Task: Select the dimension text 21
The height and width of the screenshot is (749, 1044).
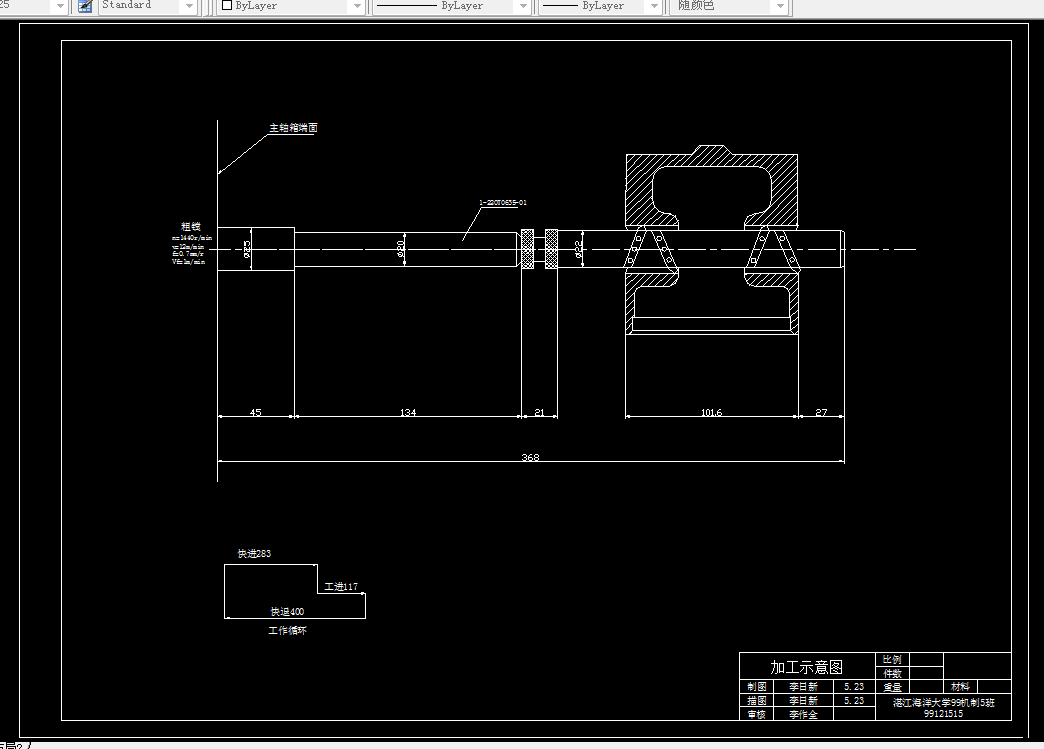Action: click(539, 412)
